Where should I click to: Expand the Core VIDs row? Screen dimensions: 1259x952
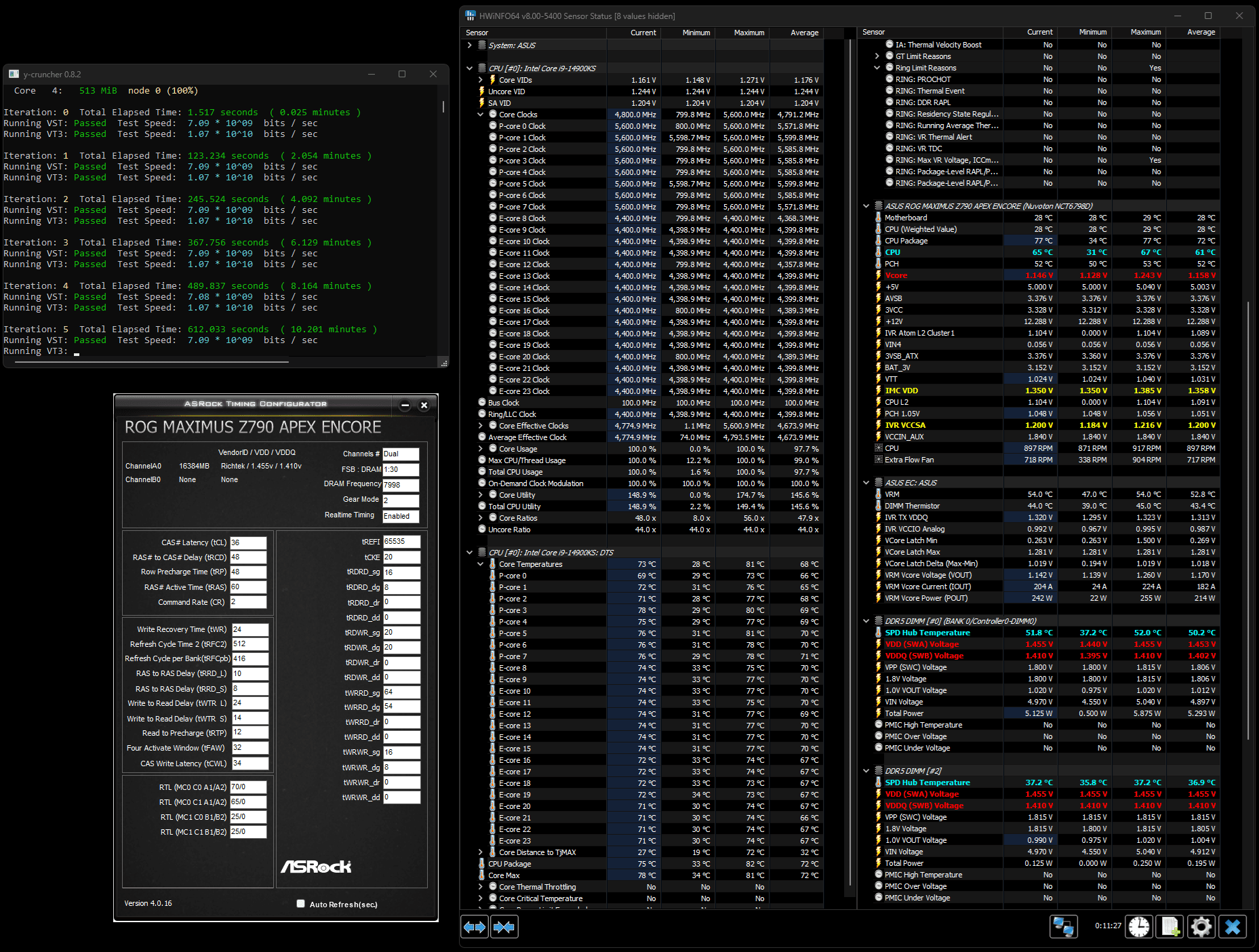[x=481, y=80]
